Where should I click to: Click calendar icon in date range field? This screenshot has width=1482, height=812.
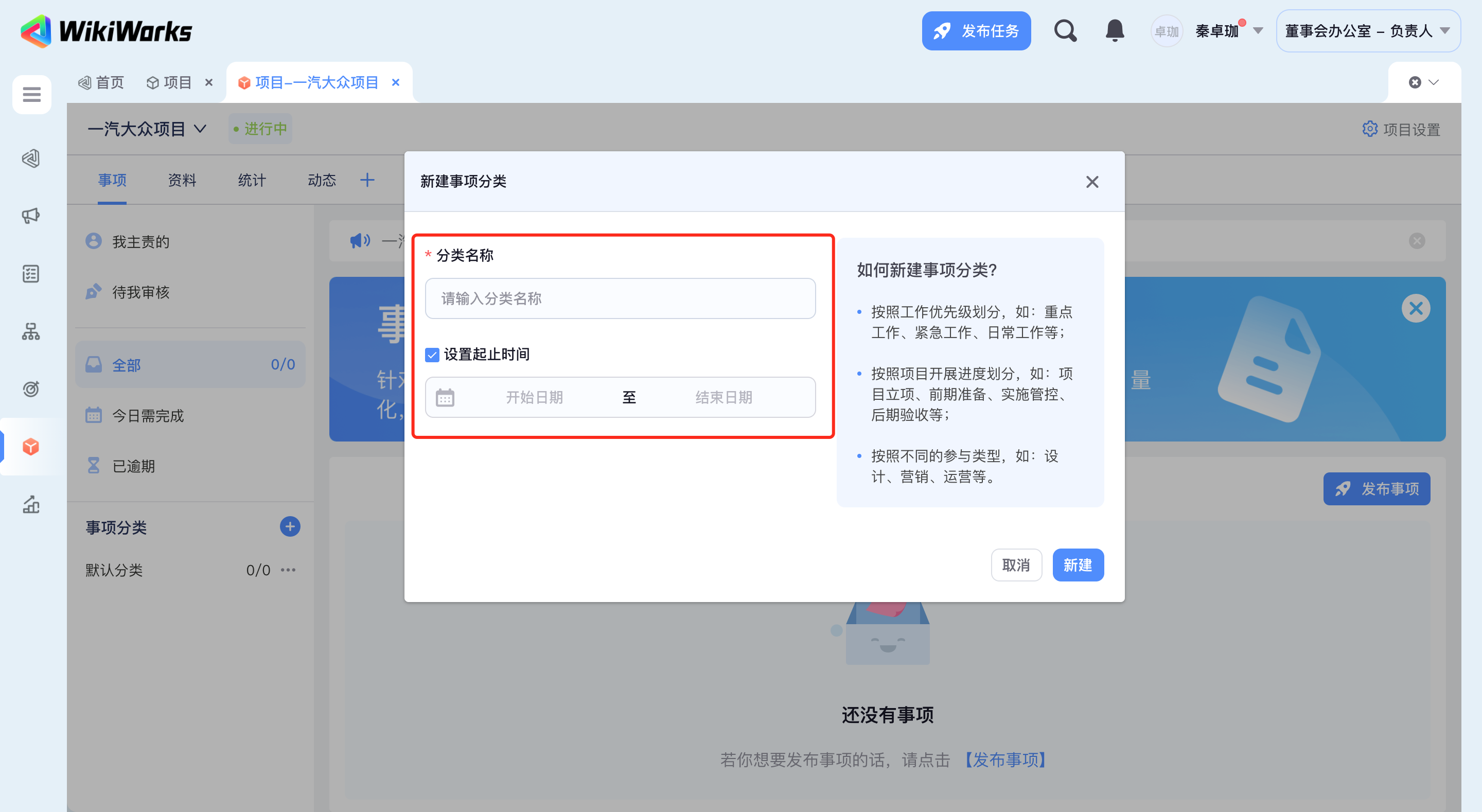(445, 397)
